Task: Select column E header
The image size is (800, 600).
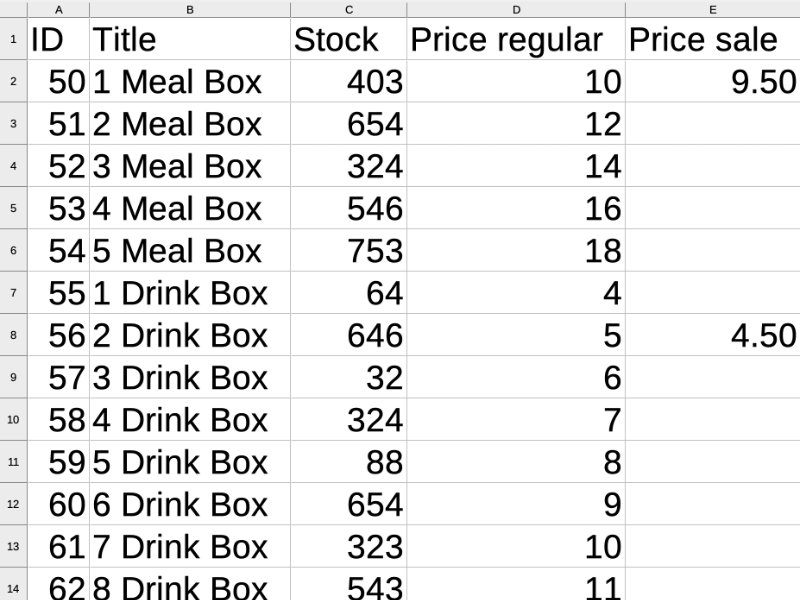Action: click(713, 9)
